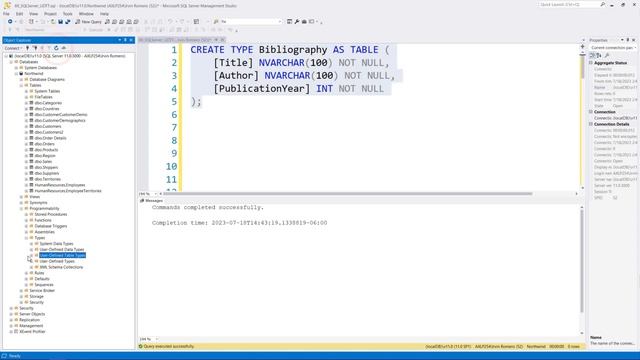Select the Management node
The height and width of the screenshot is (360, 640).
tap(31, 326)
